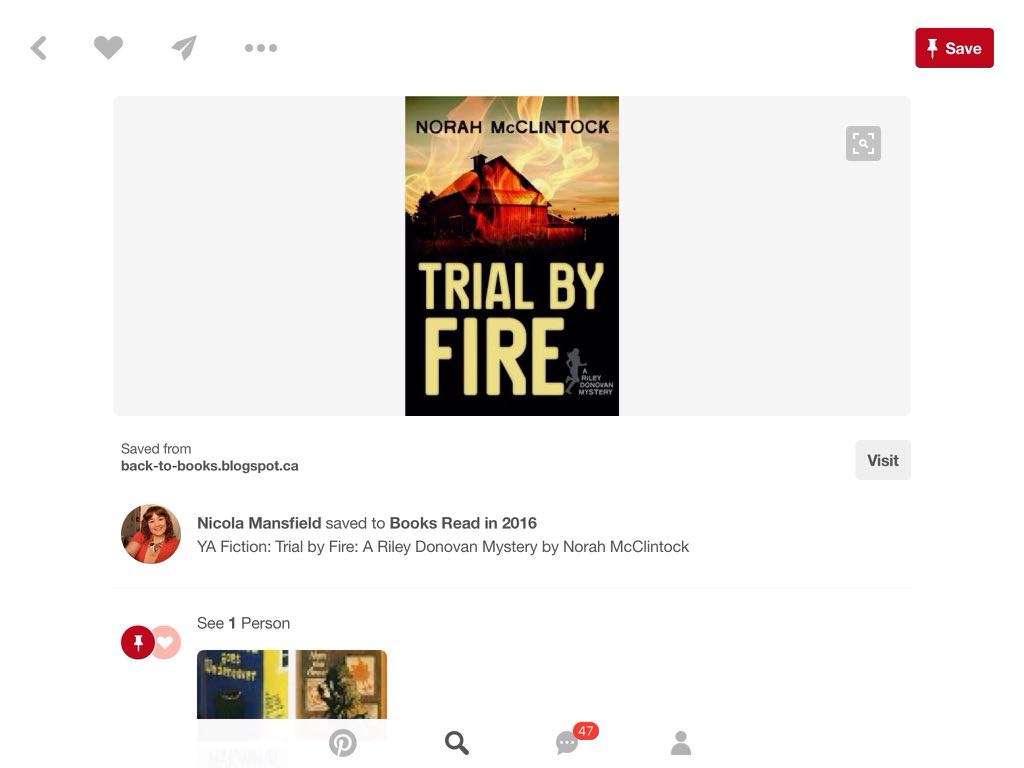Open Nicola Mansfield's profile picture
This screenshot has width=1024, height=768.
point(151,534)
